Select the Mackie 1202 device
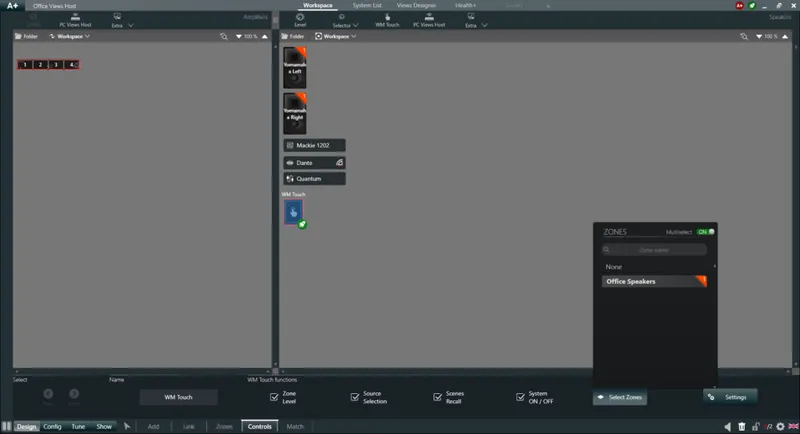The image size is (800, 434). 314,145
